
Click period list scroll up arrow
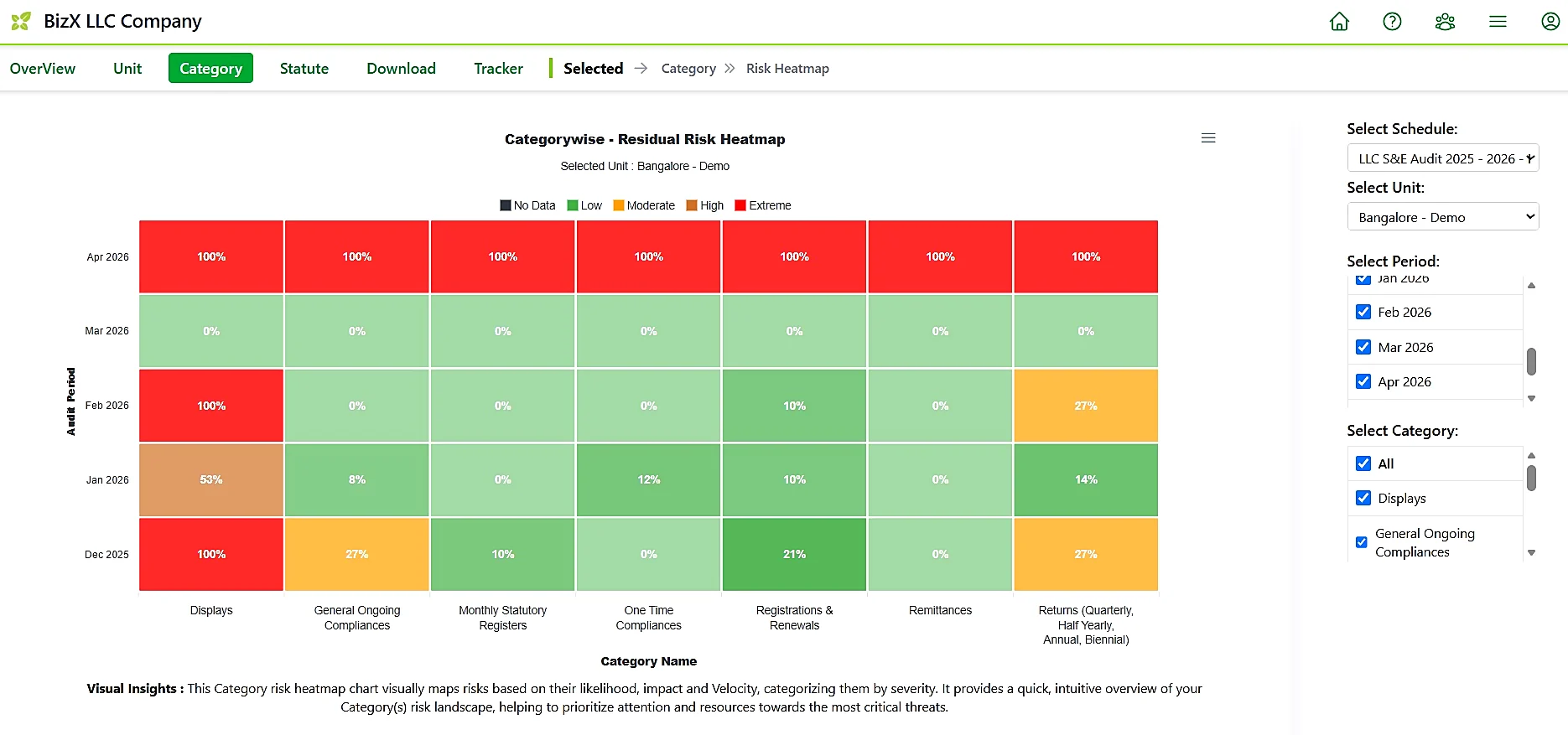1531,286
